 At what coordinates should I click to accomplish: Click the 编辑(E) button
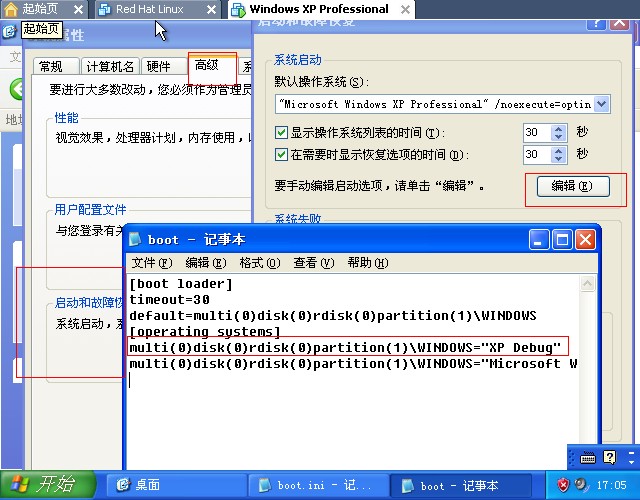(573, 186)
